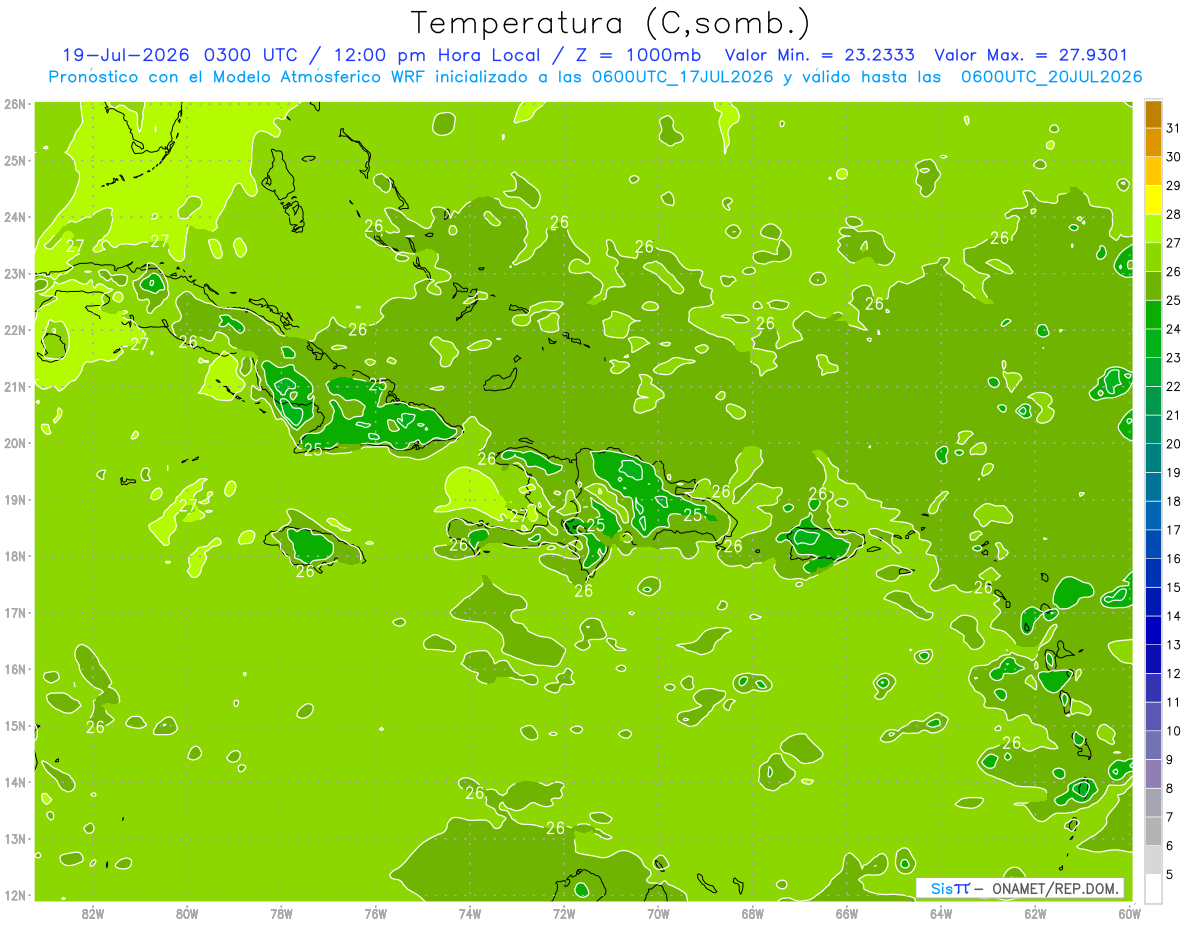Click the '26N' latitude axis label
Screen dimensions: 1200x927
click(15, 104)
